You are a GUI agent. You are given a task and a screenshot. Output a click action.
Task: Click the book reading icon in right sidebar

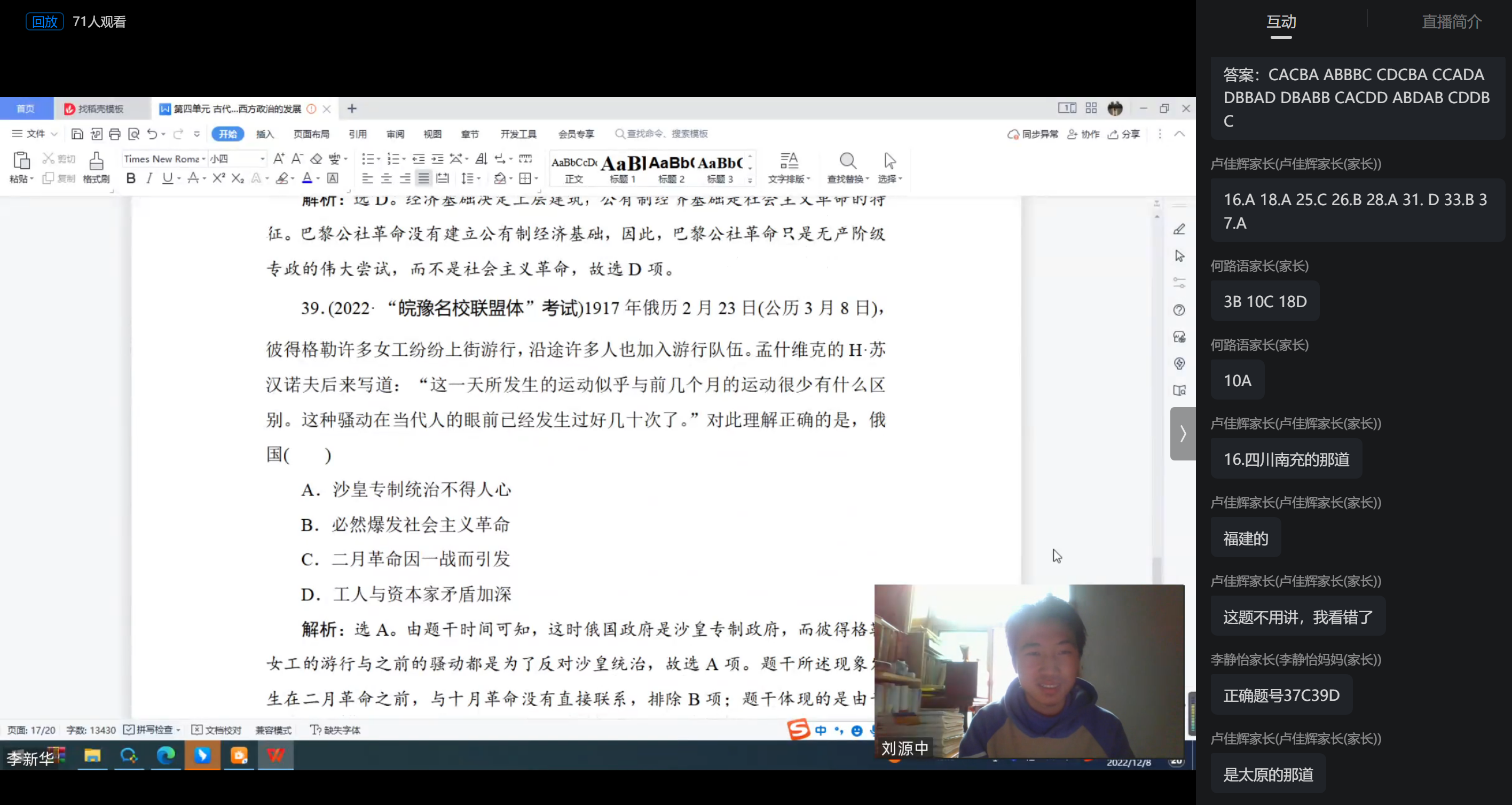[x=1179, y=390]
